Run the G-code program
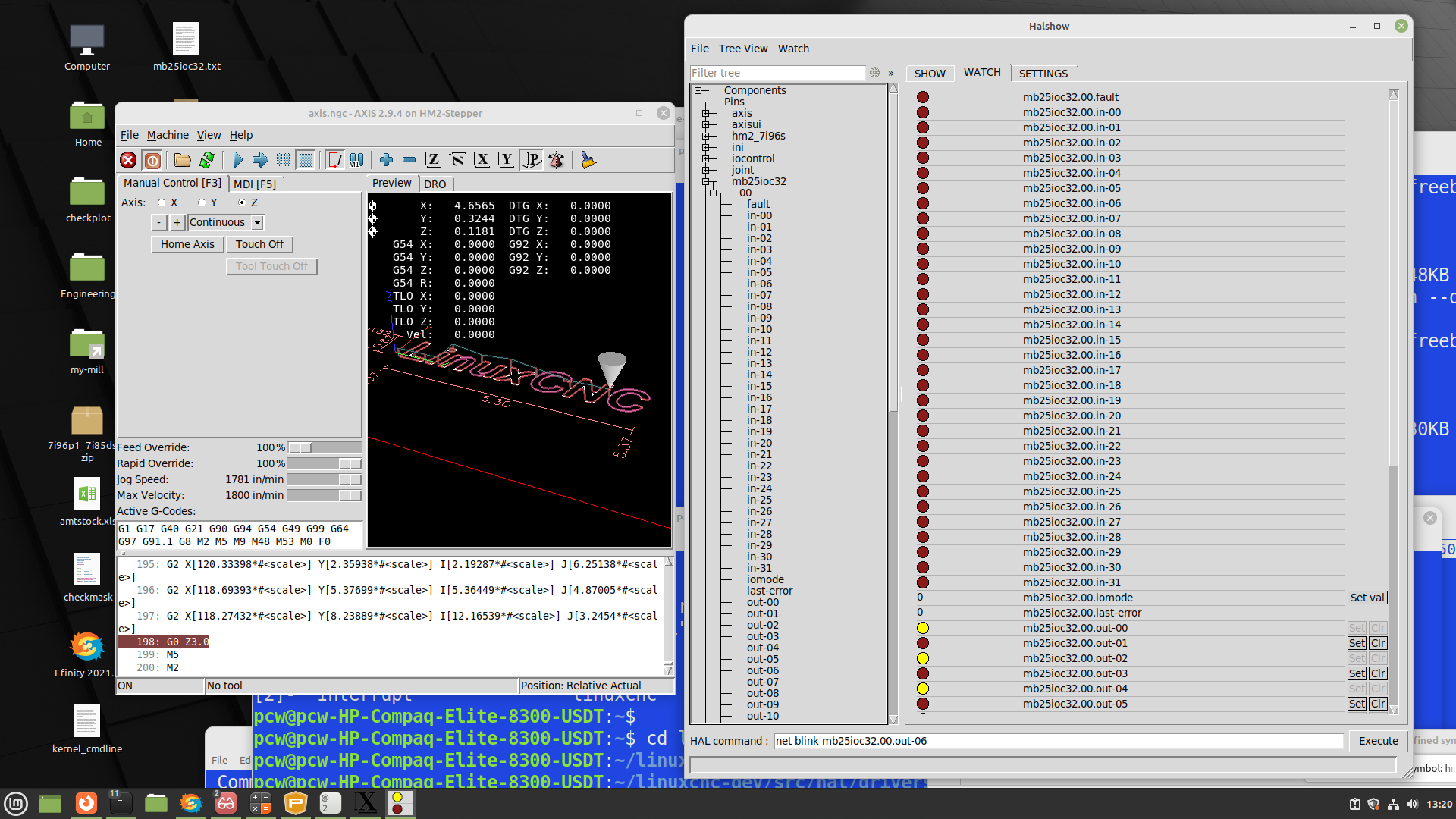This screenshot has width=1456, height=819. tap(237, 160)
